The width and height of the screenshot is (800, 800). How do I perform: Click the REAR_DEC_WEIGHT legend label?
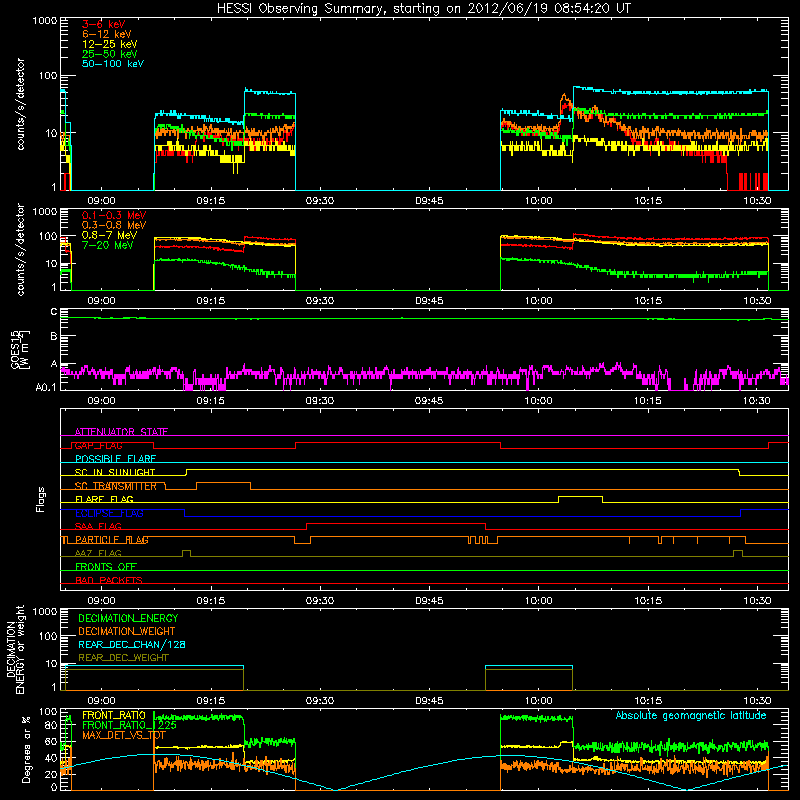pyautogui.click(x=123, y=658)
